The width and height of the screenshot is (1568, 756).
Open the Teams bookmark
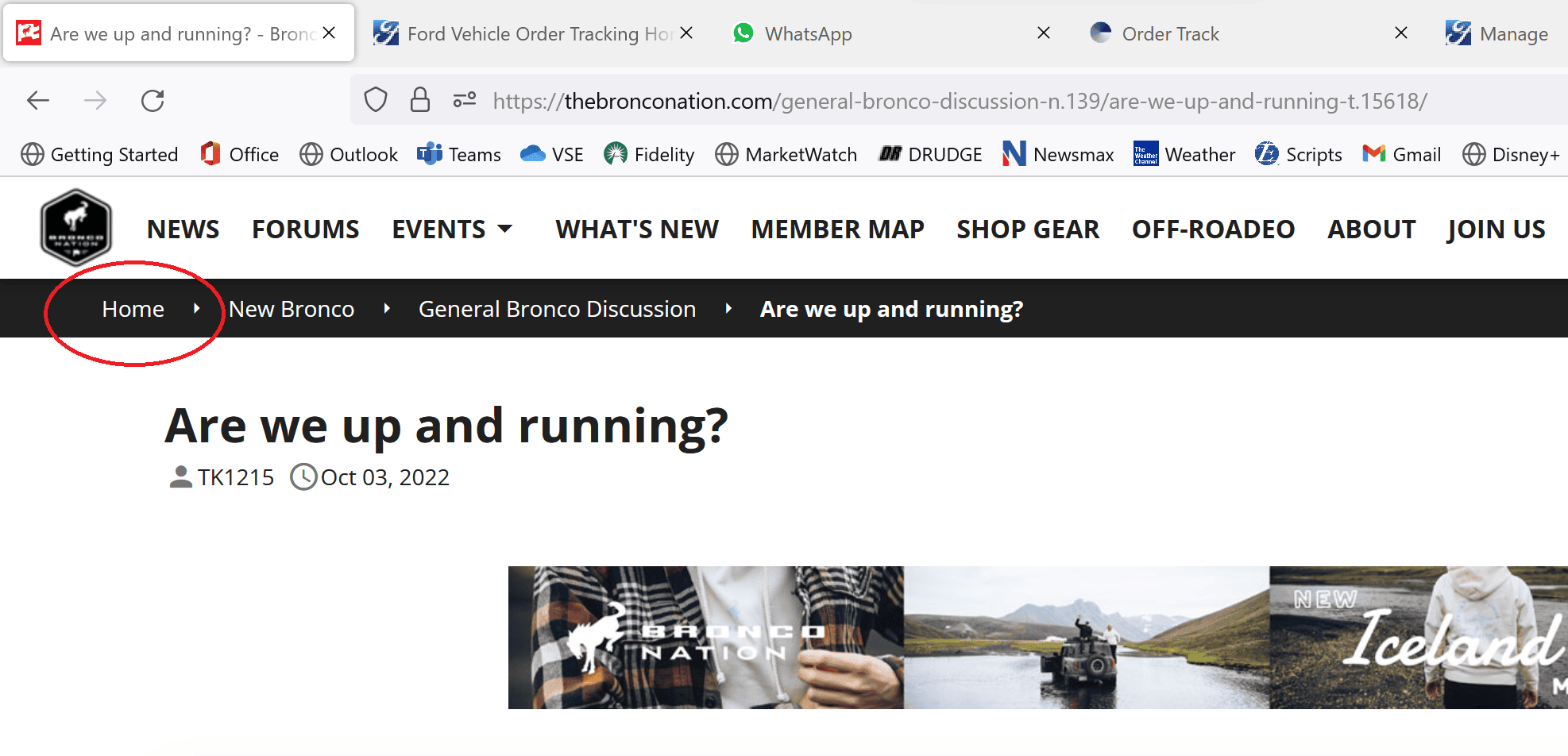(459, 154)
